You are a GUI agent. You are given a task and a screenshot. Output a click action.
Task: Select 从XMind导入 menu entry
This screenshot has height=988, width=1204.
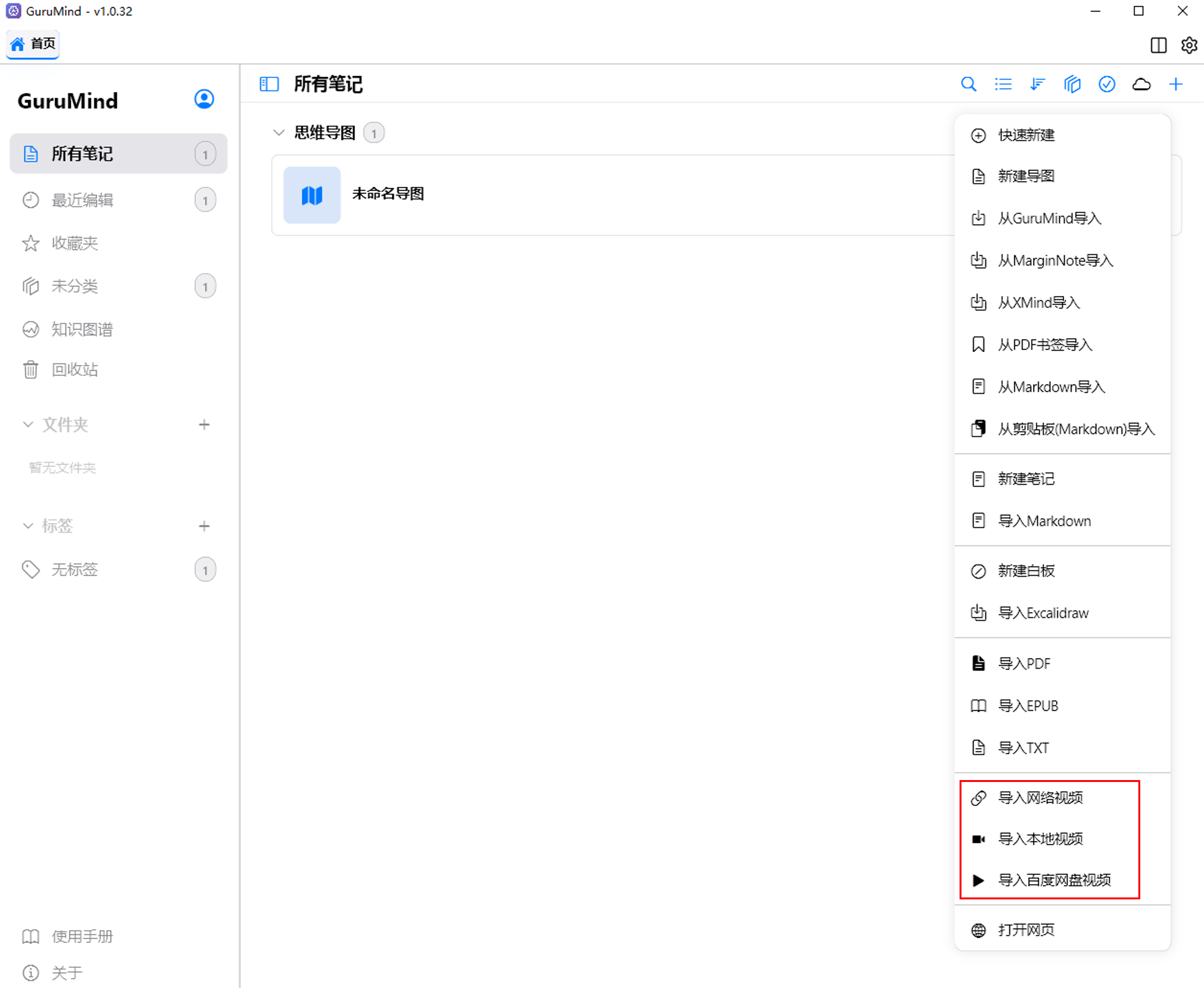(x=1038, y=303)
